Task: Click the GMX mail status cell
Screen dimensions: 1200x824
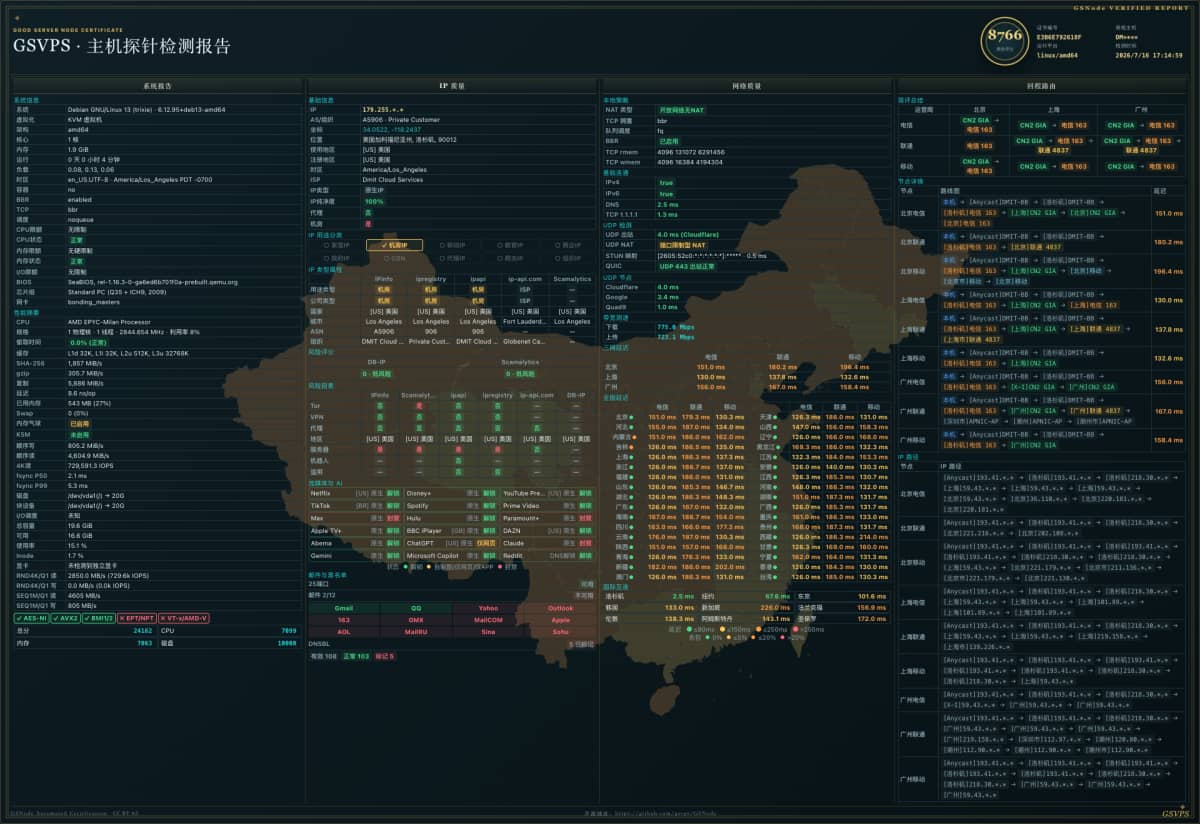Action: pos(415,620)
